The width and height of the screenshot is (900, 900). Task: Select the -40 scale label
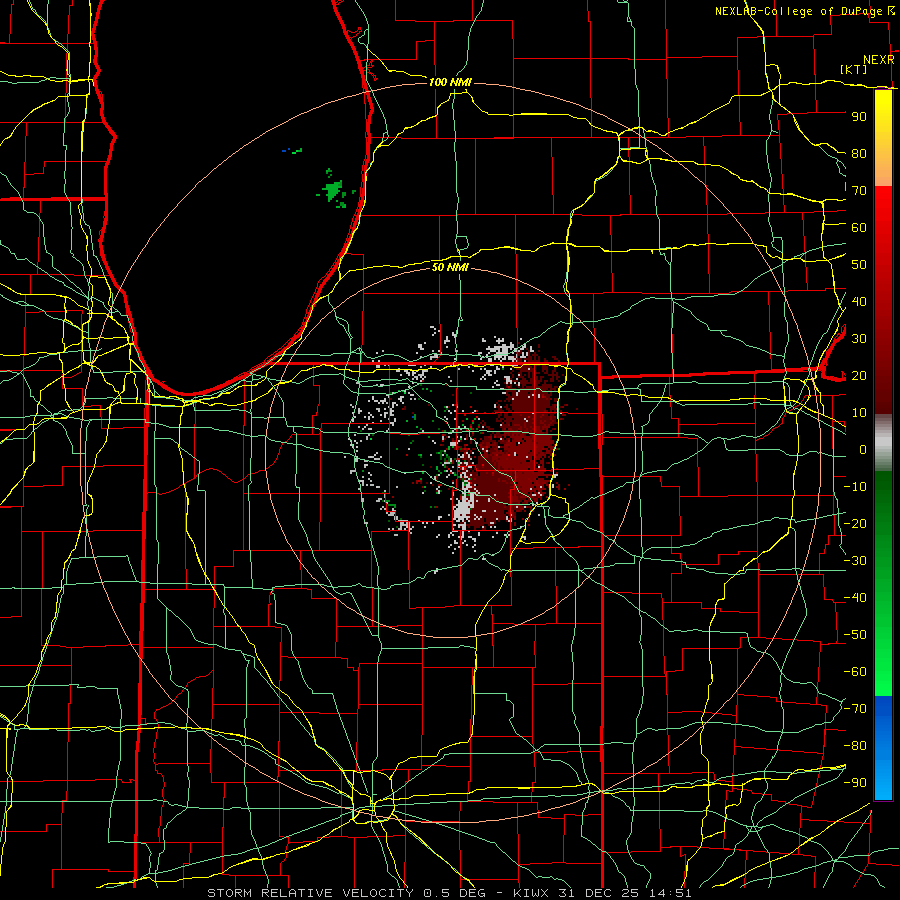(855, 598)
